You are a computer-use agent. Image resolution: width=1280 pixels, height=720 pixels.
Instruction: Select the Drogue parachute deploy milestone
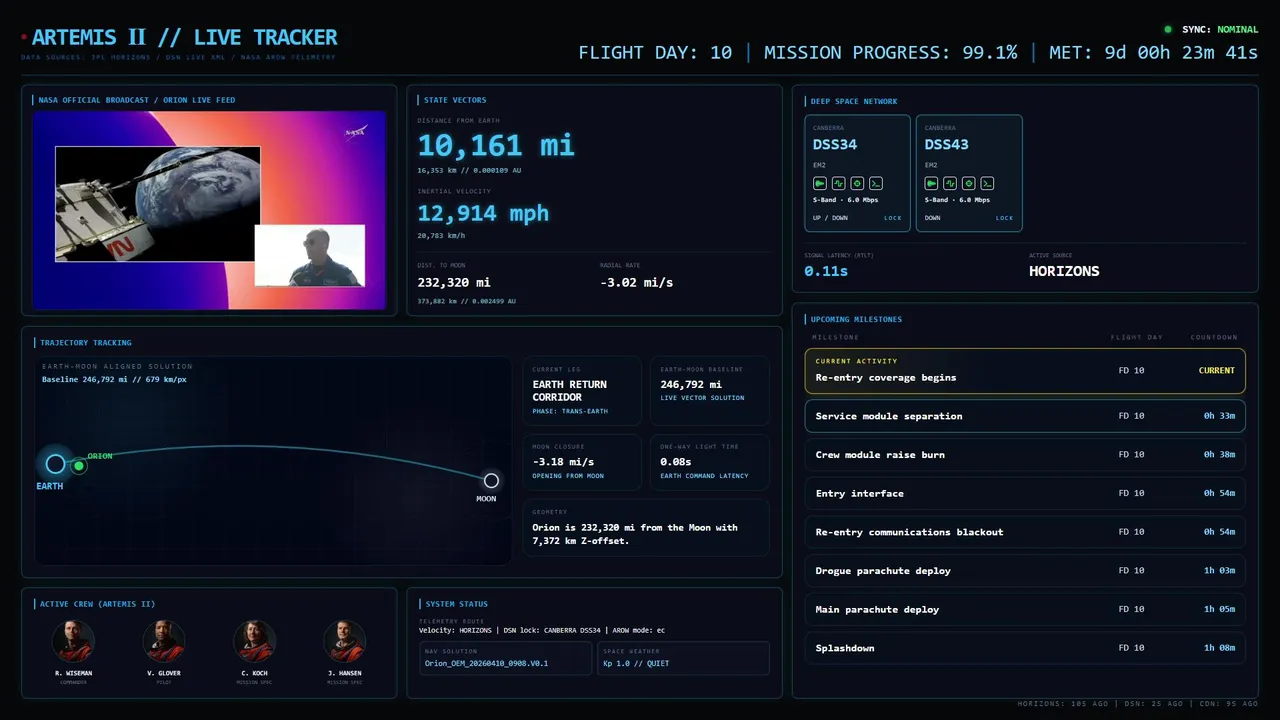coord(1025,571)
